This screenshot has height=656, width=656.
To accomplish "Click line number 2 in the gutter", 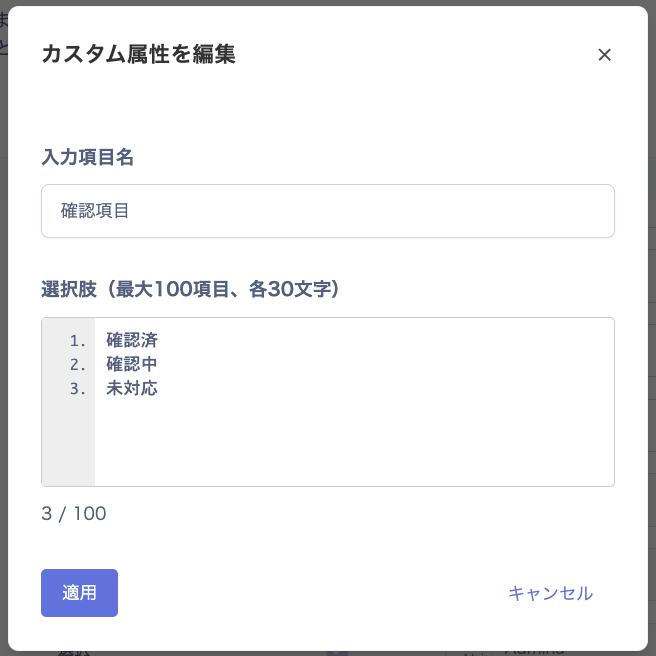I will (79, 364).
